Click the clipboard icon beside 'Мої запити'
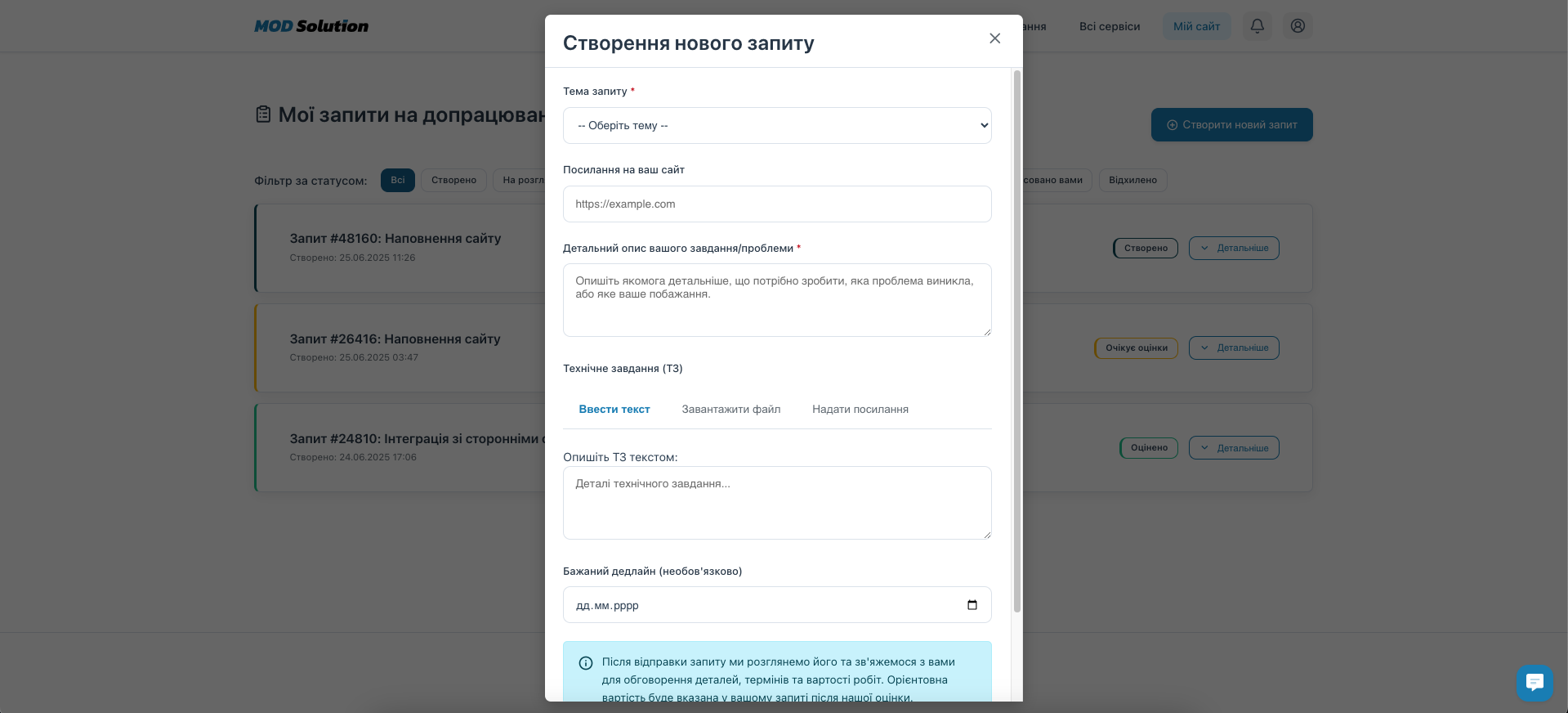Image resolution: width=1568 pixels, height=713 pixels. 263,114
